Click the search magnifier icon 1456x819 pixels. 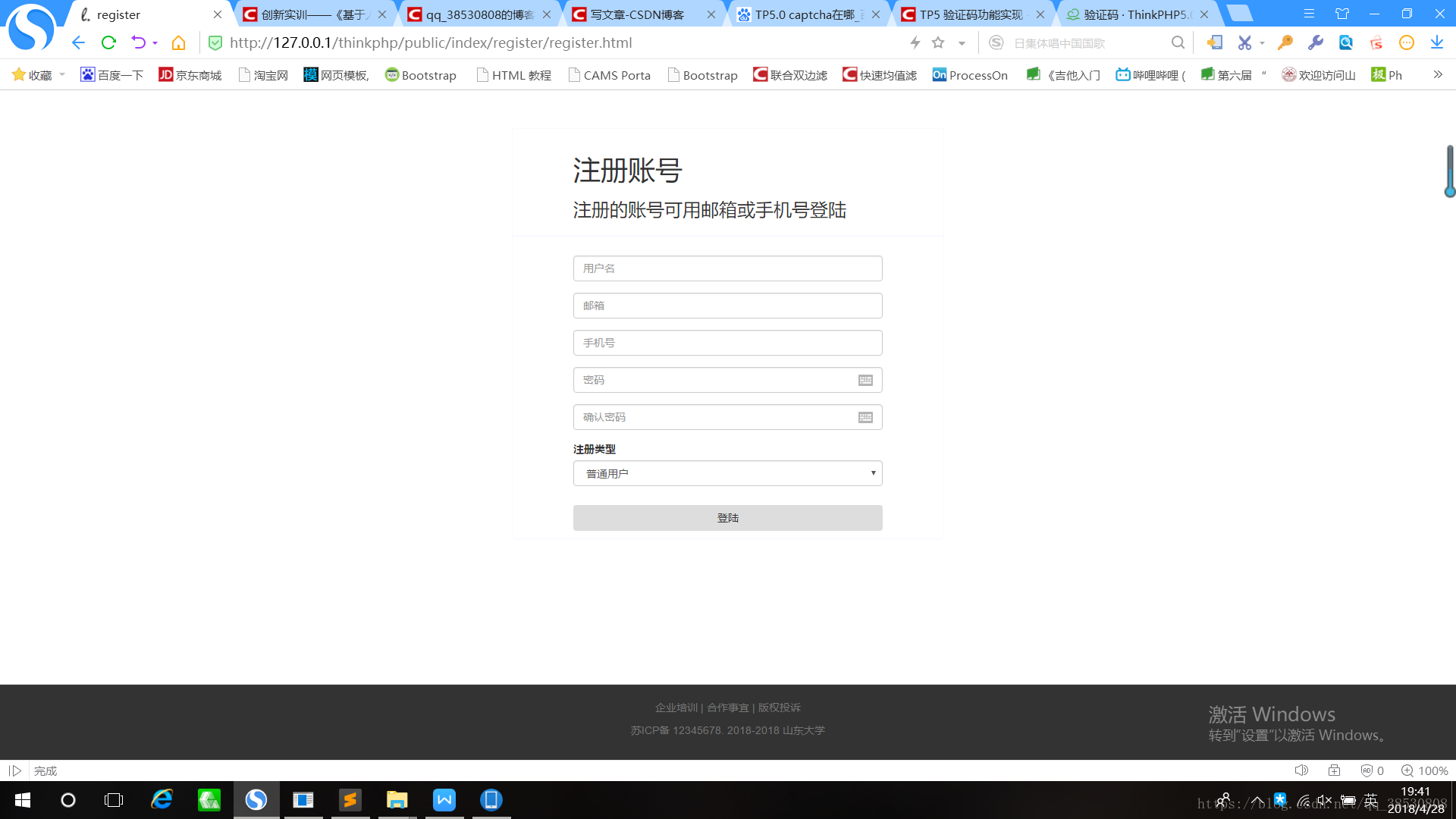click(x=1177, y=43)
